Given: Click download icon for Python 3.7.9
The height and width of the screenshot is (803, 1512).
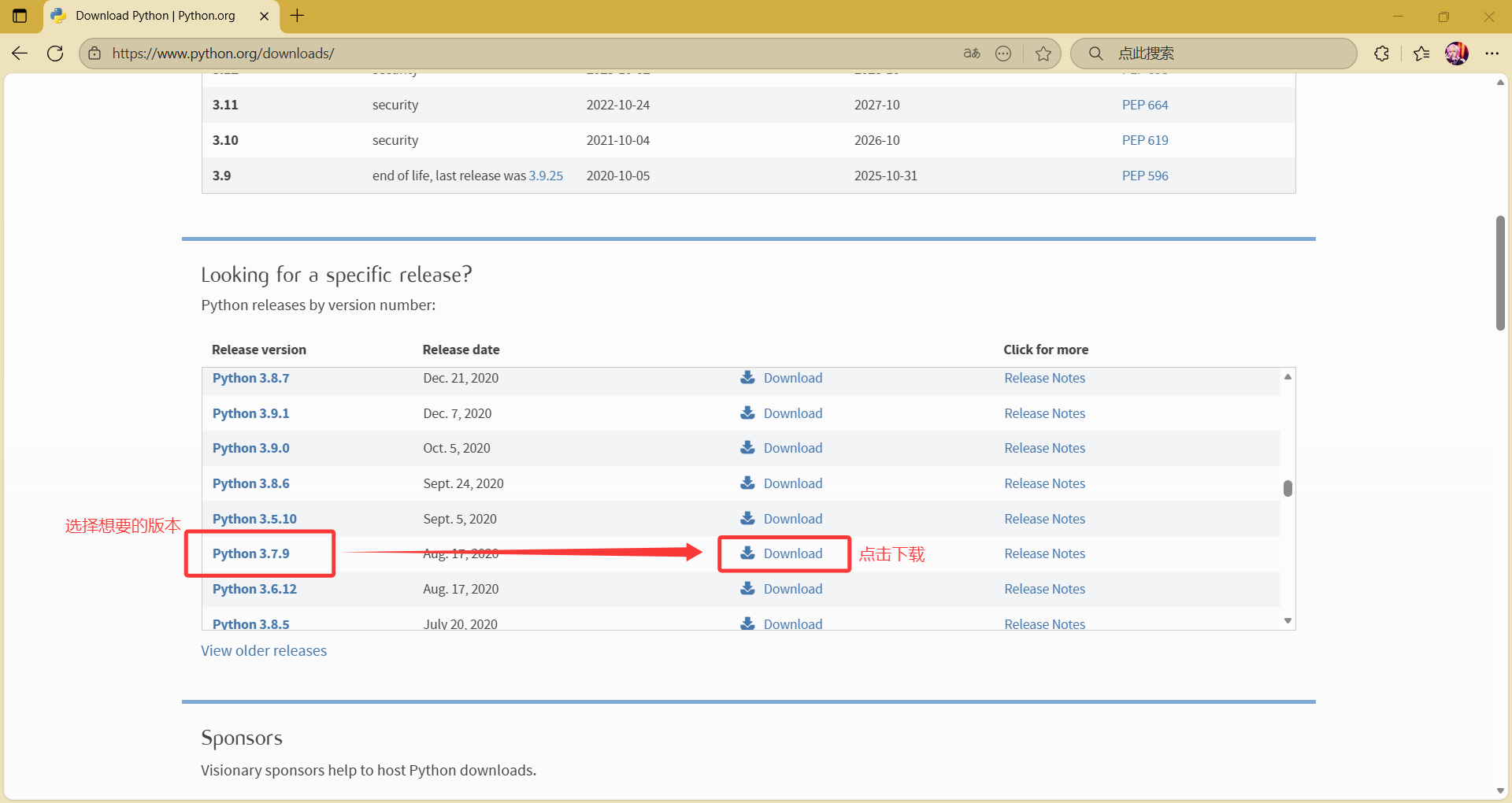Looking at the screenshot, I should pyautogui.click(x=747, y=553).
